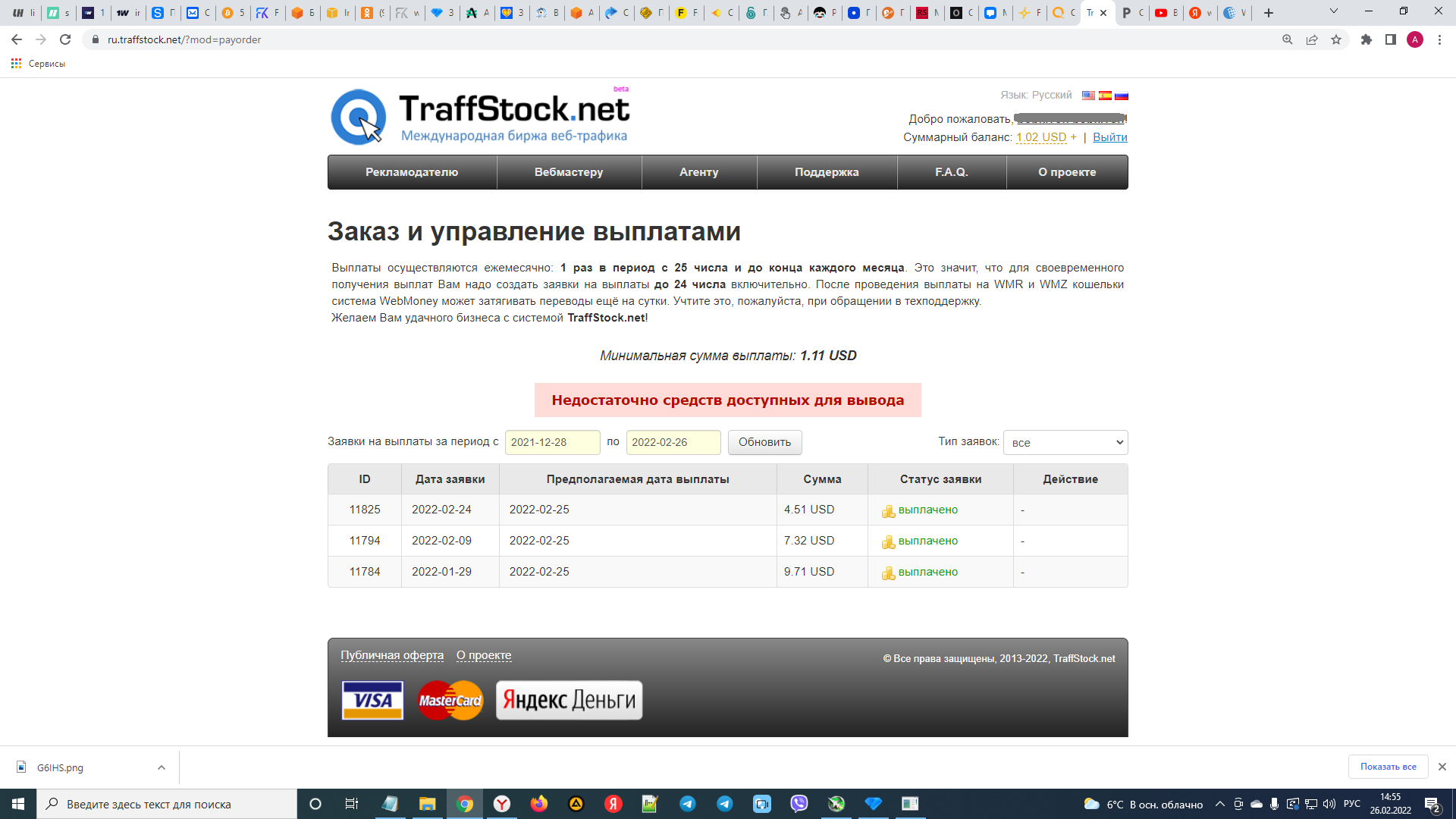Open the 1.02 USD balance link
This screenshot has width=1456, height=819.
coord(1041,137)
